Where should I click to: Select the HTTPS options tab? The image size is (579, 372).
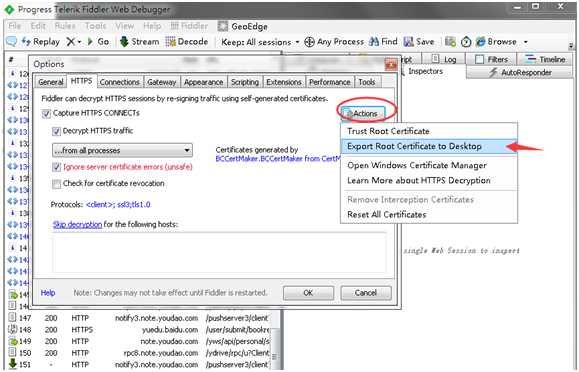point(82,81)
